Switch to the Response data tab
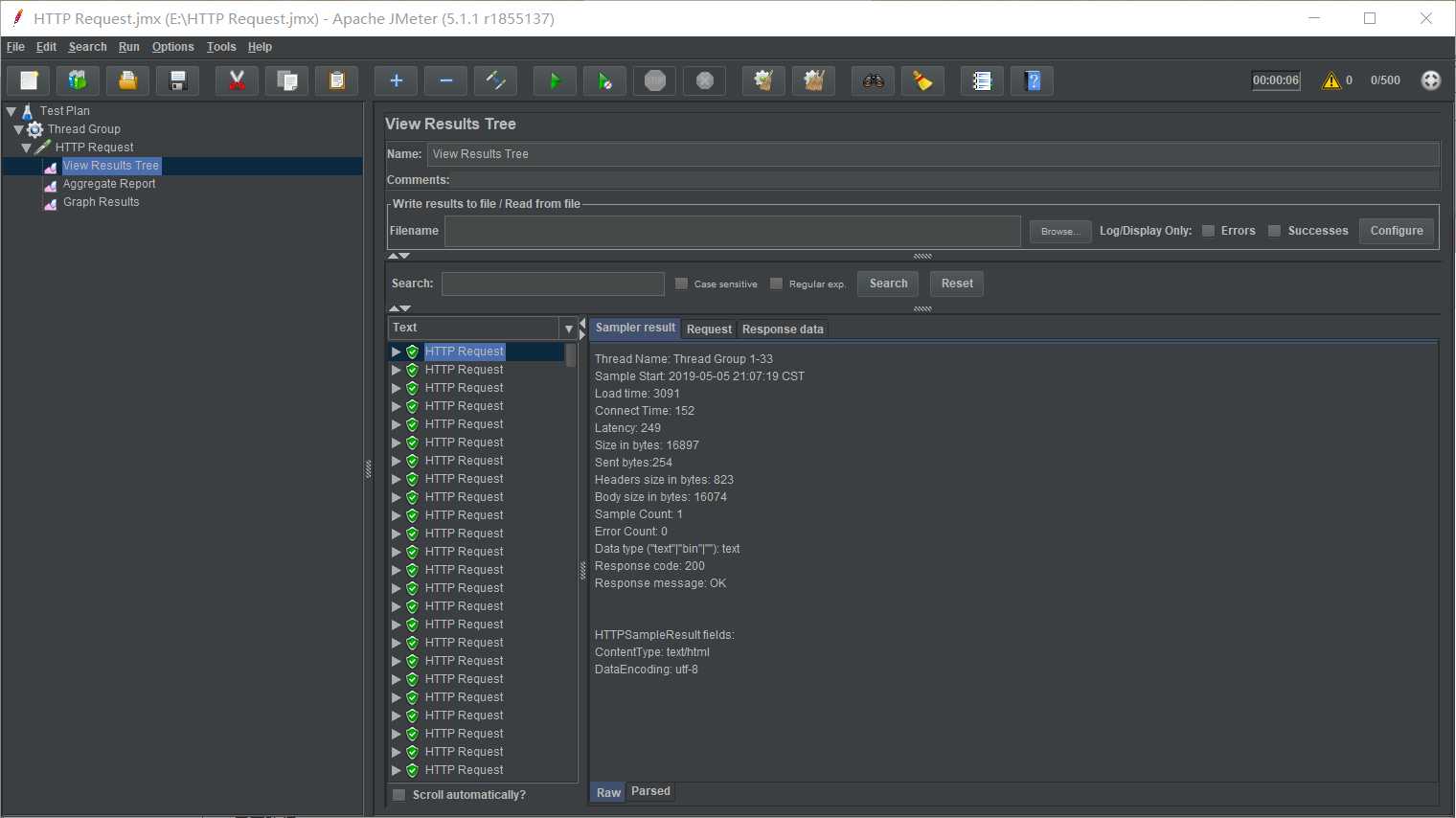 pyautogui.click(x=783, y=329)
